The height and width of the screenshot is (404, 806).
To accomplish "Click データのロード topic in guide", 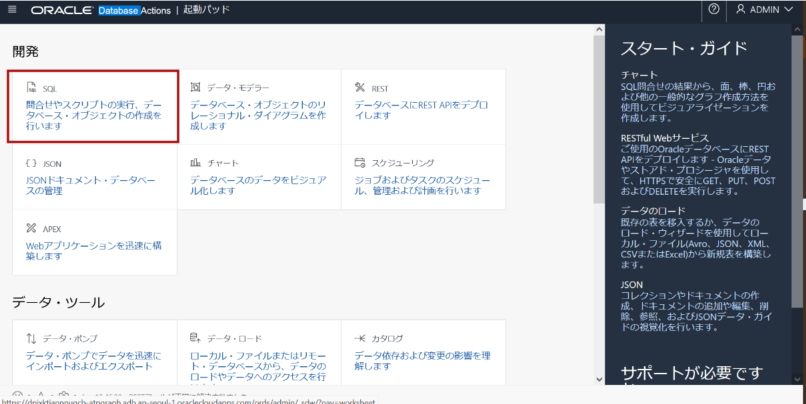I will (x=653, y=211).
